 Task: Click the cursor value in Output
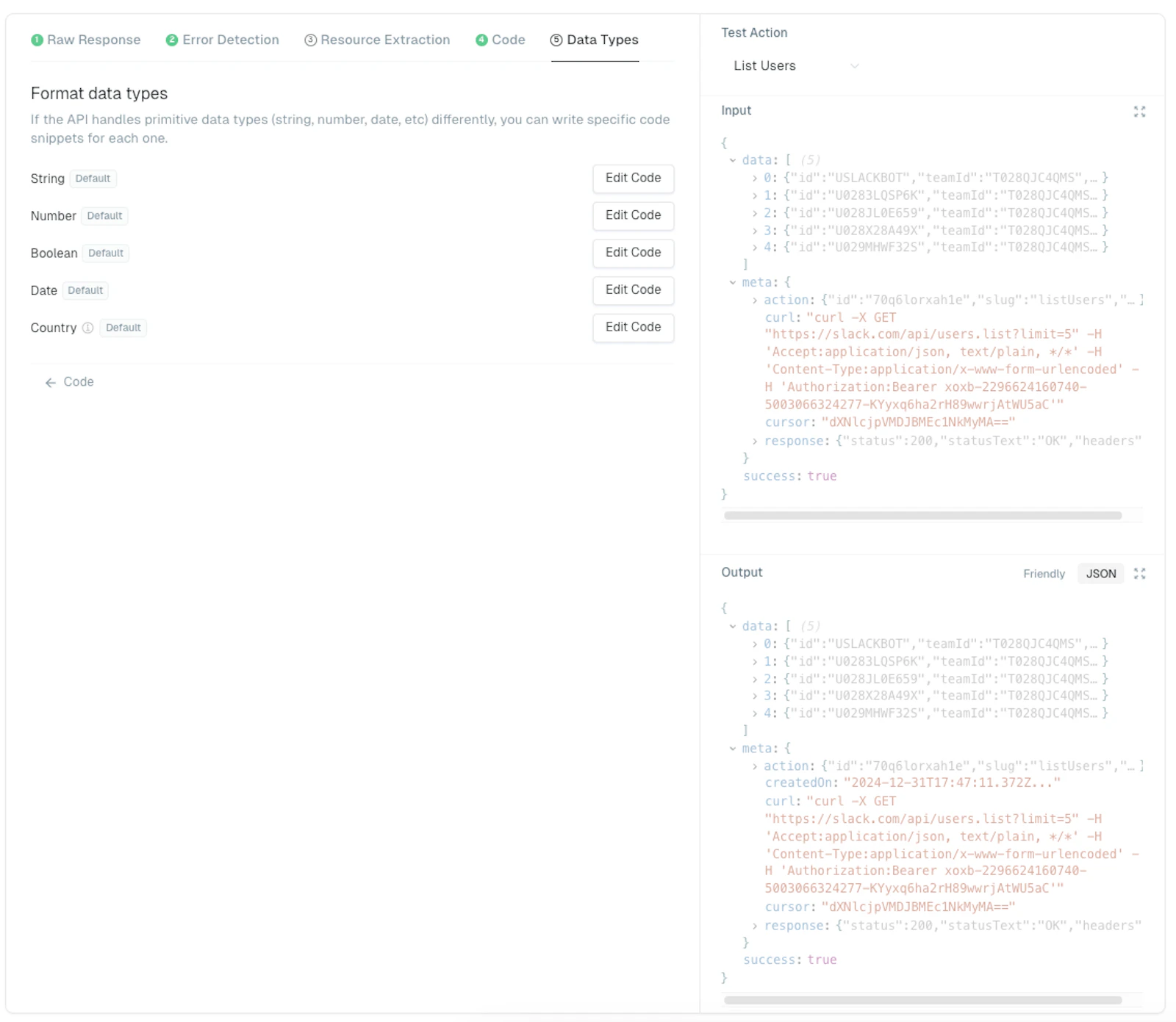(918, 907)
